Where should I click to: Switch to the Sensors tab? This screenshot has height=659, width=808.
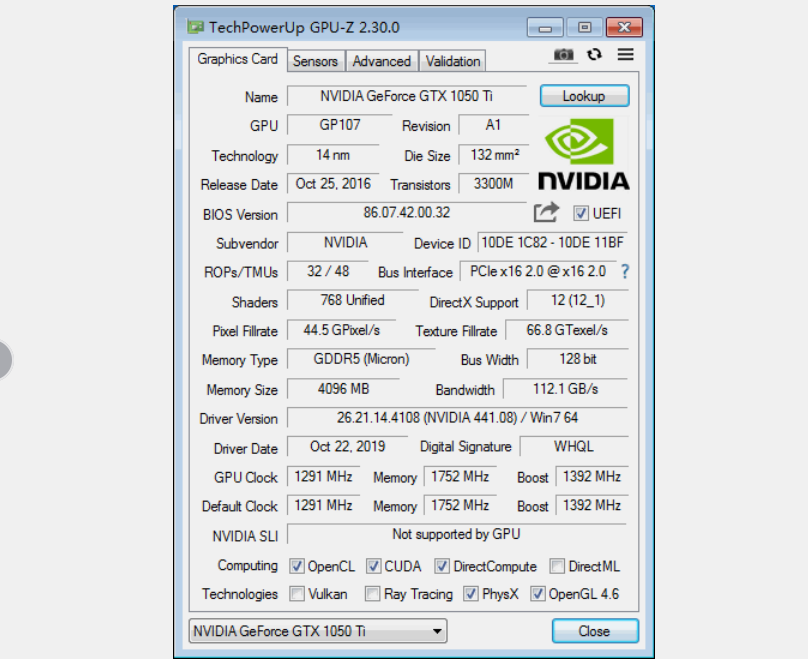coord(315,61)
